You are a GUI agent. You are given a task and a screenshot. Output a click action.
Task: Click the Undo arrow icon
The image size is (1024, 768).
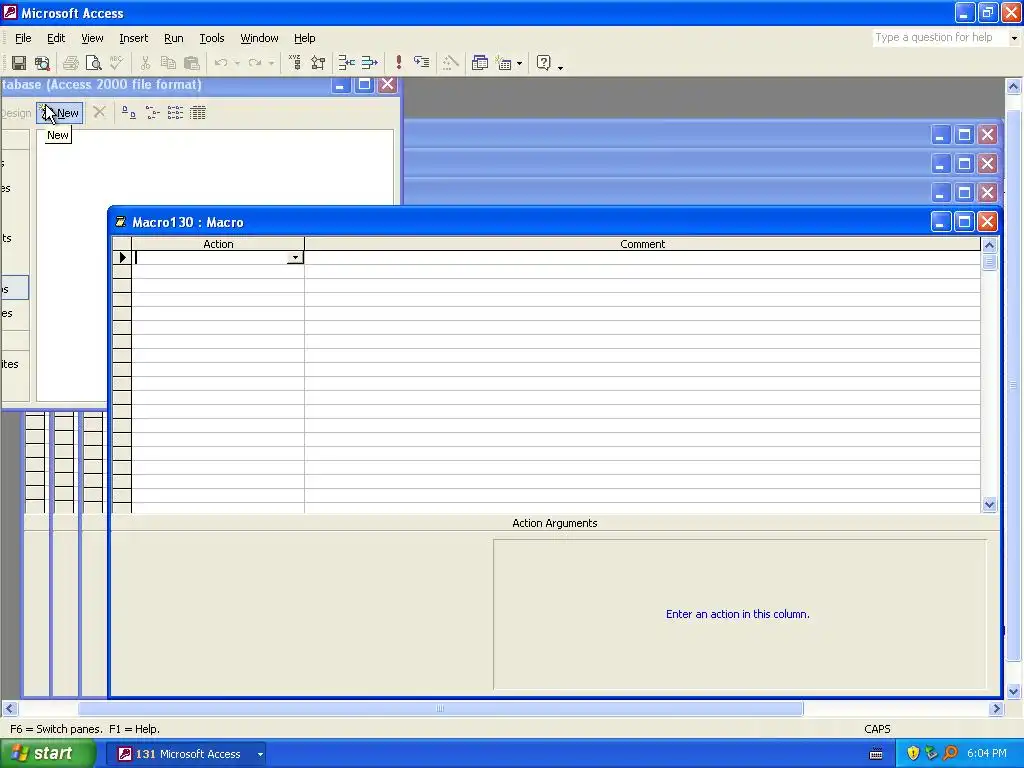[x=221, y=63]
